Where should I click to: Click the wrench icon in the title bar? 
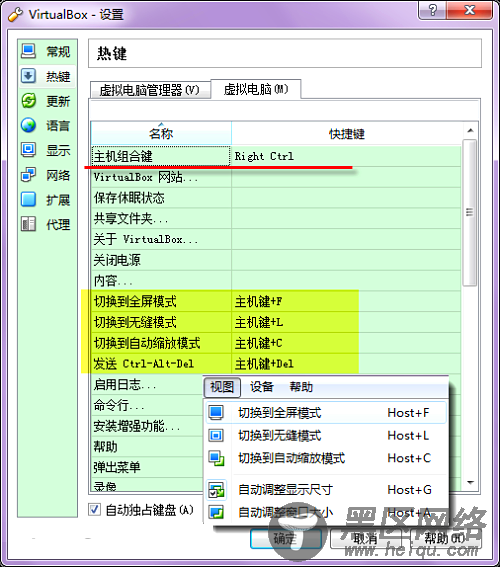[15, 14]
